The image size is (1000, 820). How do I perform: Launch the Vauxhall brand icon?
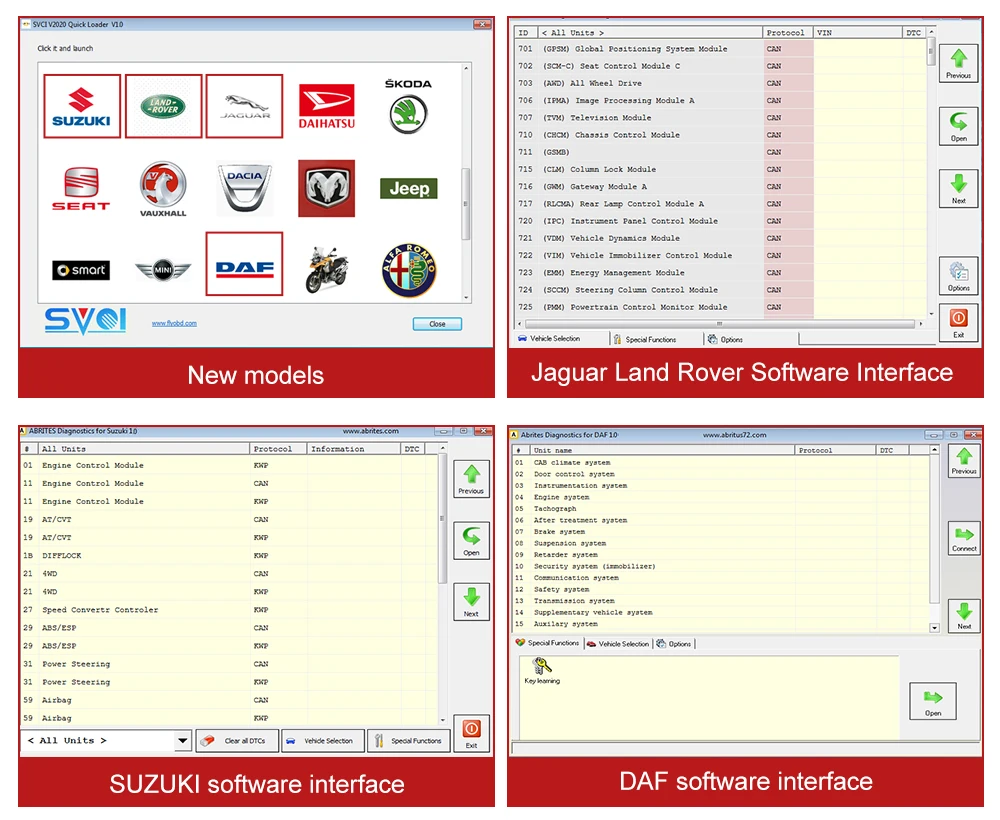click(x=163, y=189)
